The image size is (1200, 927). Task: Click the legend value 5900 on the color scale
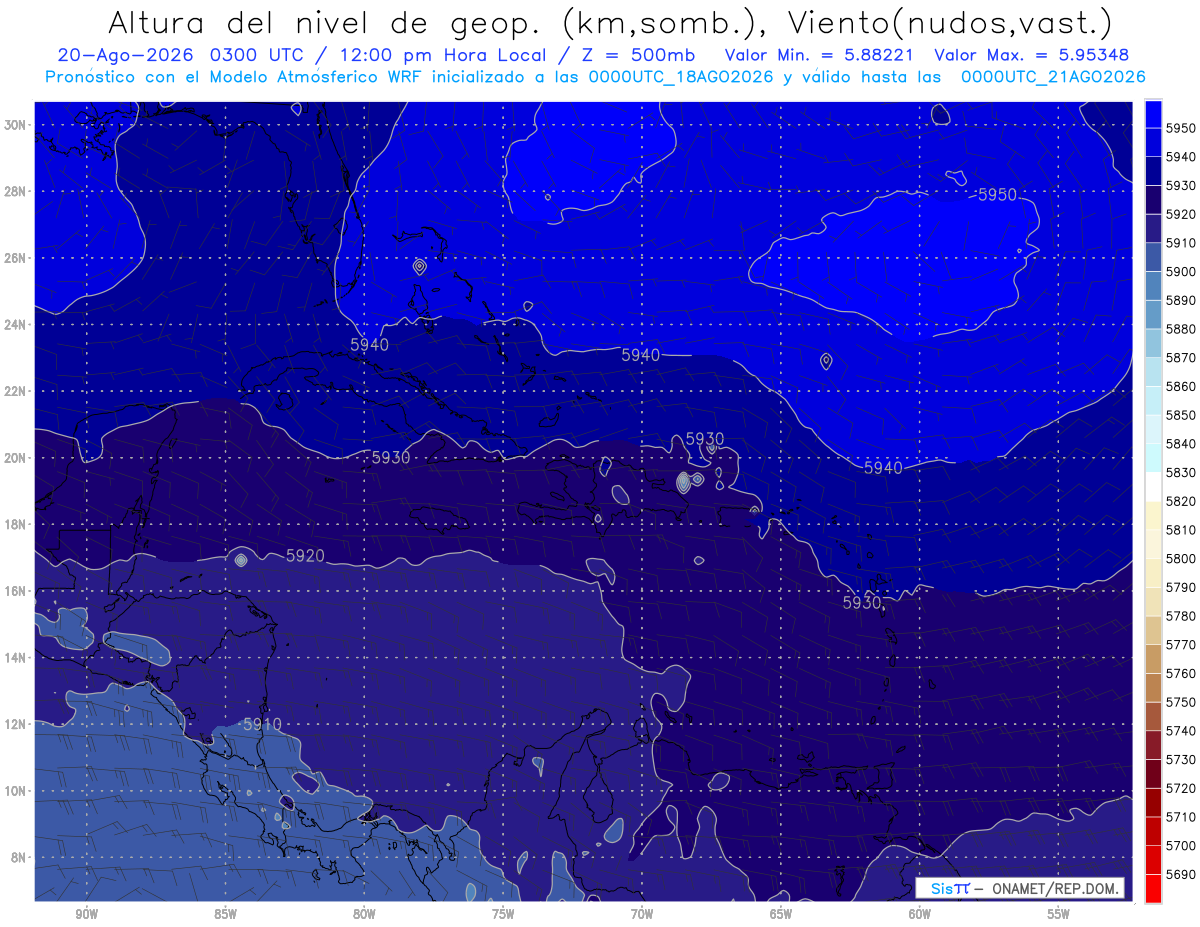coord(1180,271)
